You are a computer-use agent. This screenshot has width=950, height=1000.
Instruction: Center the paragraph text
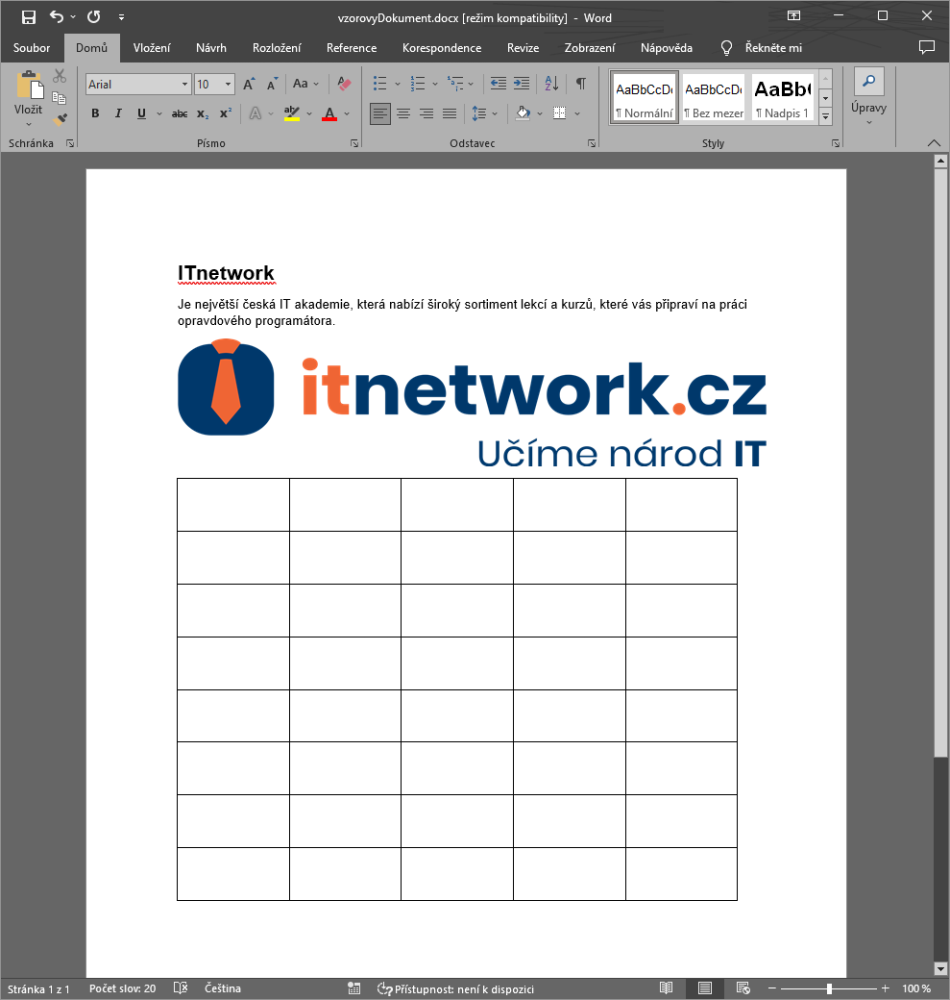click(403, 114)
